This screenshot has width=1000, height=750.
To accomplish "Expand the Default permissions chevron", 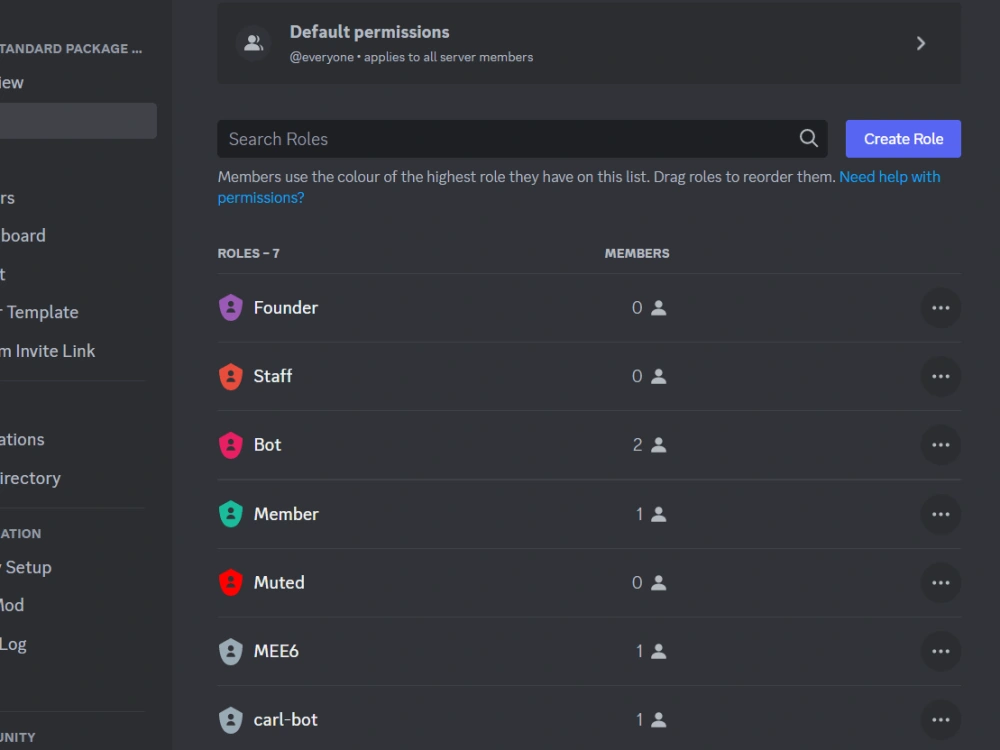I will pyautogui.click(x=920, y=43).
